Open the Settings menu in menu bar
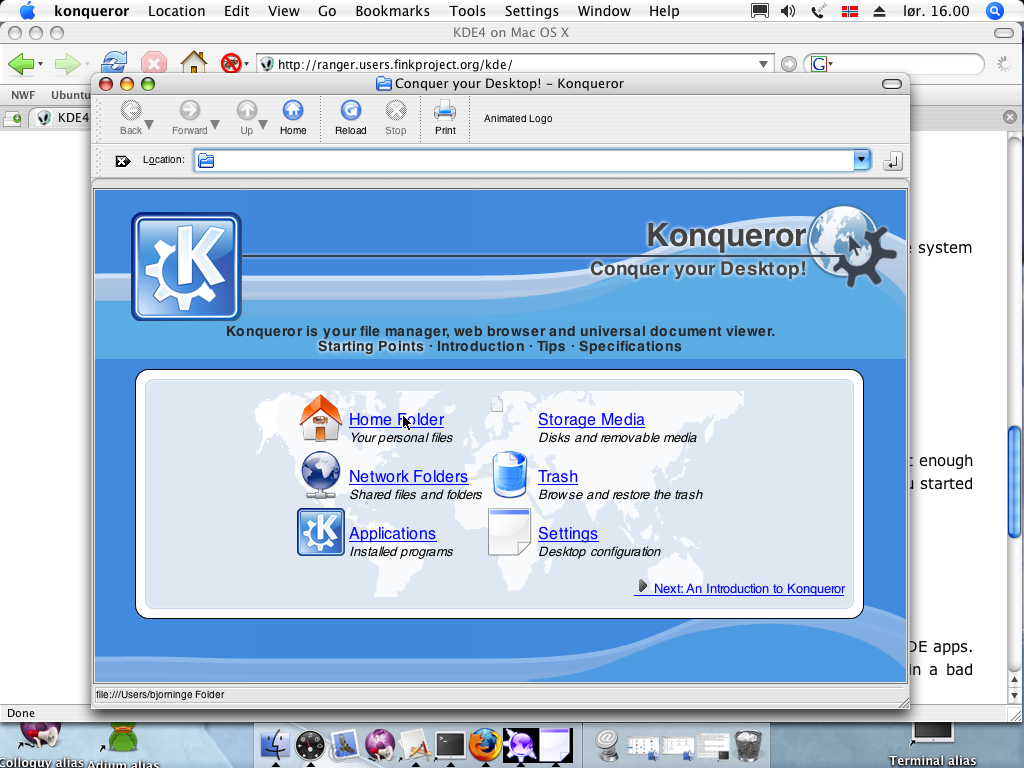 tap(532, 11)
